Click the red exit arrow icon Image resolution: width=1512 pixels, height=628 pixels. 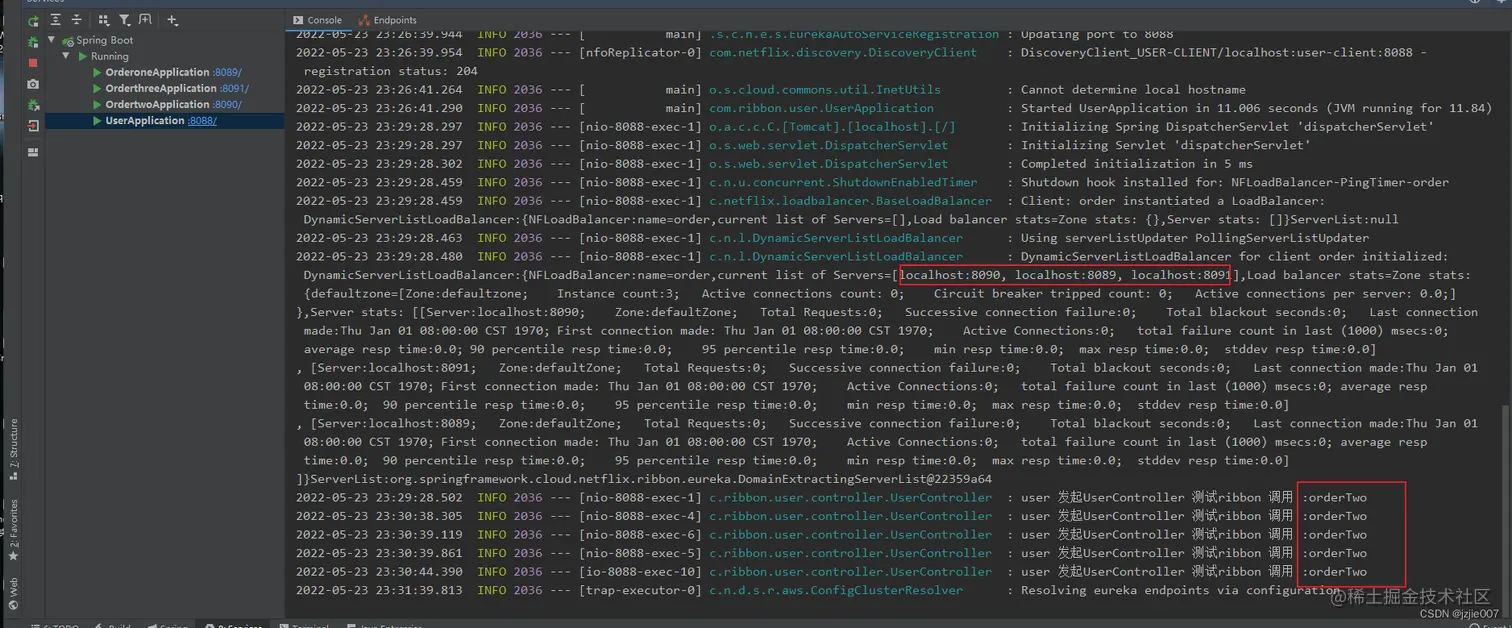33,126
